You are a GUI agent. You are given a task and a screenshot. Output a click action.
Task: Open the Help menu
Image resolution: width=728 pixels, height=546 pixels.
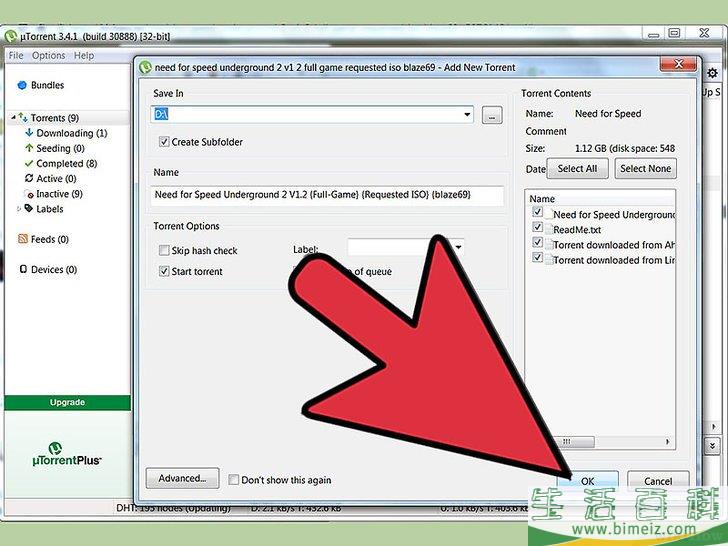(x=84, y=55)
